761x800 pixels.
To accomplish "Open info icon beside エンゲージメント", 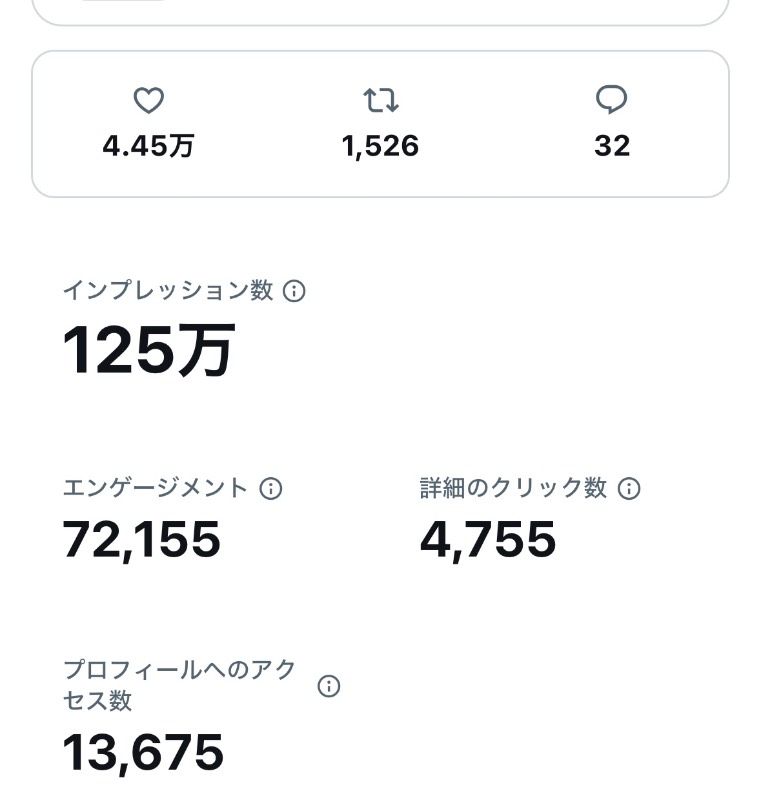I will coord(271,488).
